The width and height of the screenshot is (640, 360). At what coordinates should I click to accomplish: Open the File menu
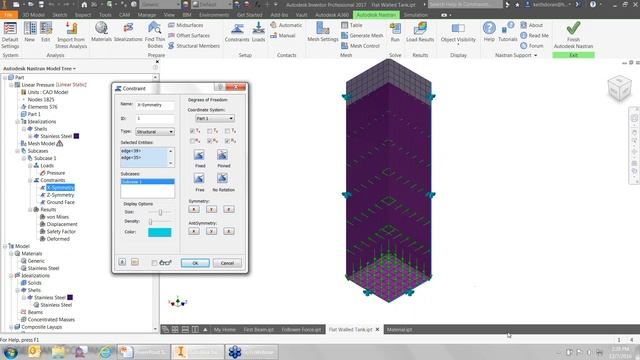point(9,15)
